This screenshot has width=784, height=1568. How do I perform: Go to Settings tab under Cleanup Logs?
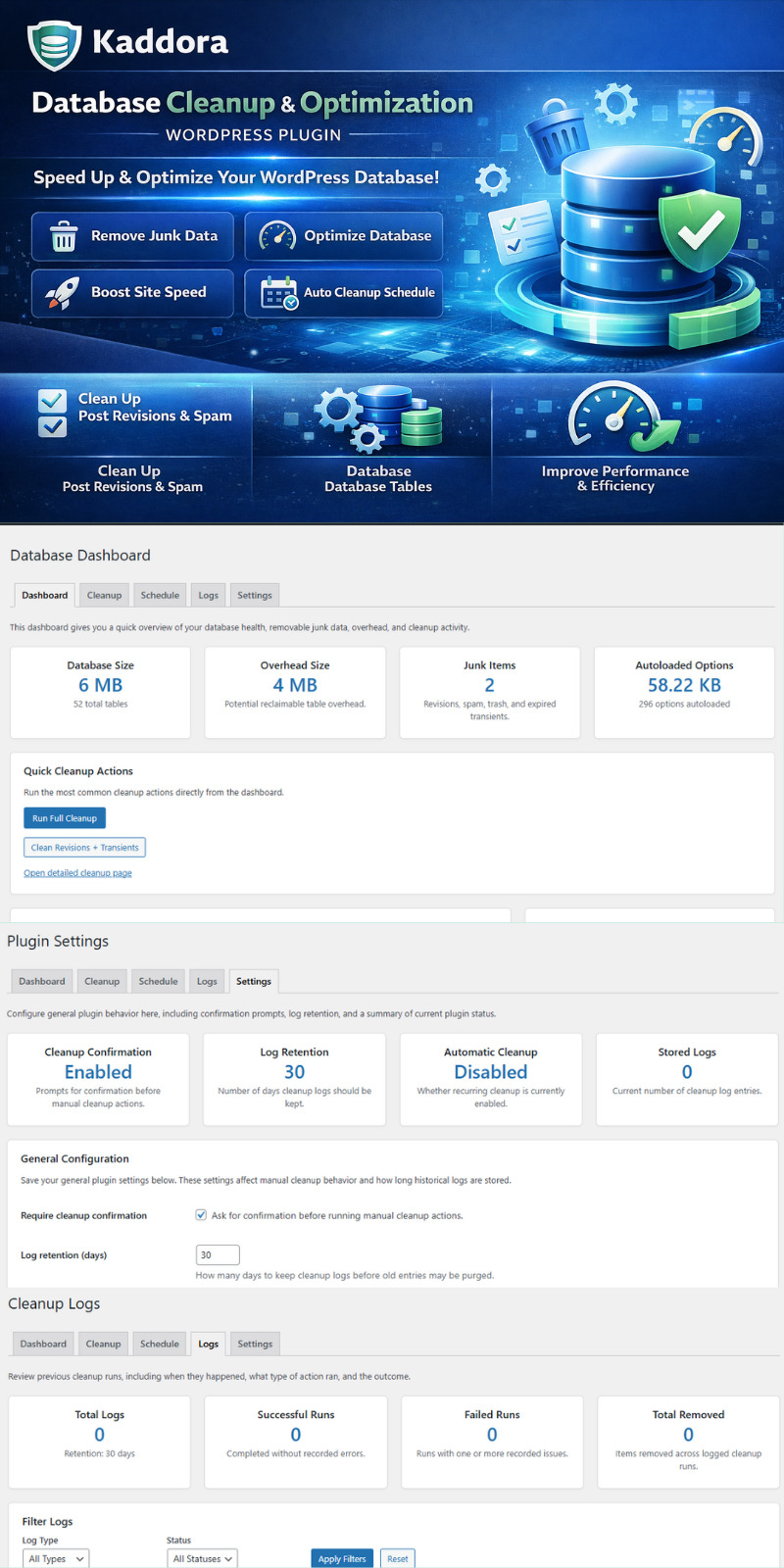(x=255, y=1344)
